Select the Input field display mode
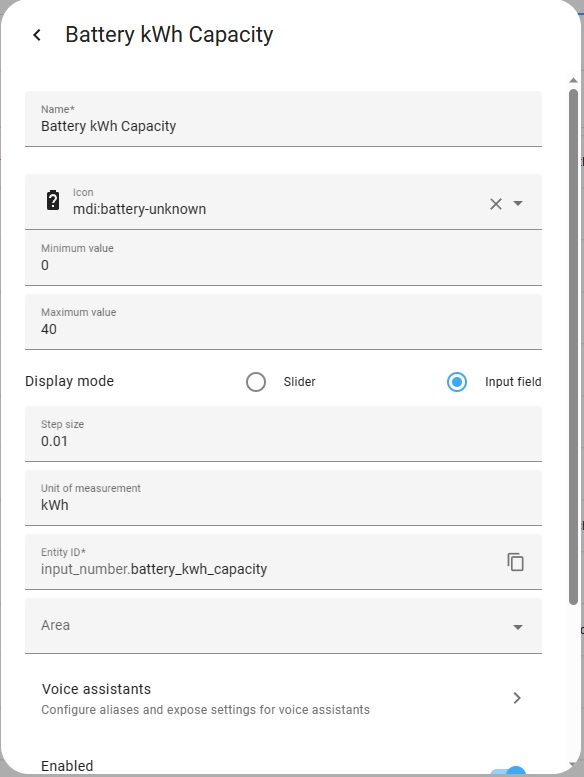This screenshot has width=584, height=777. click(457, 382)
